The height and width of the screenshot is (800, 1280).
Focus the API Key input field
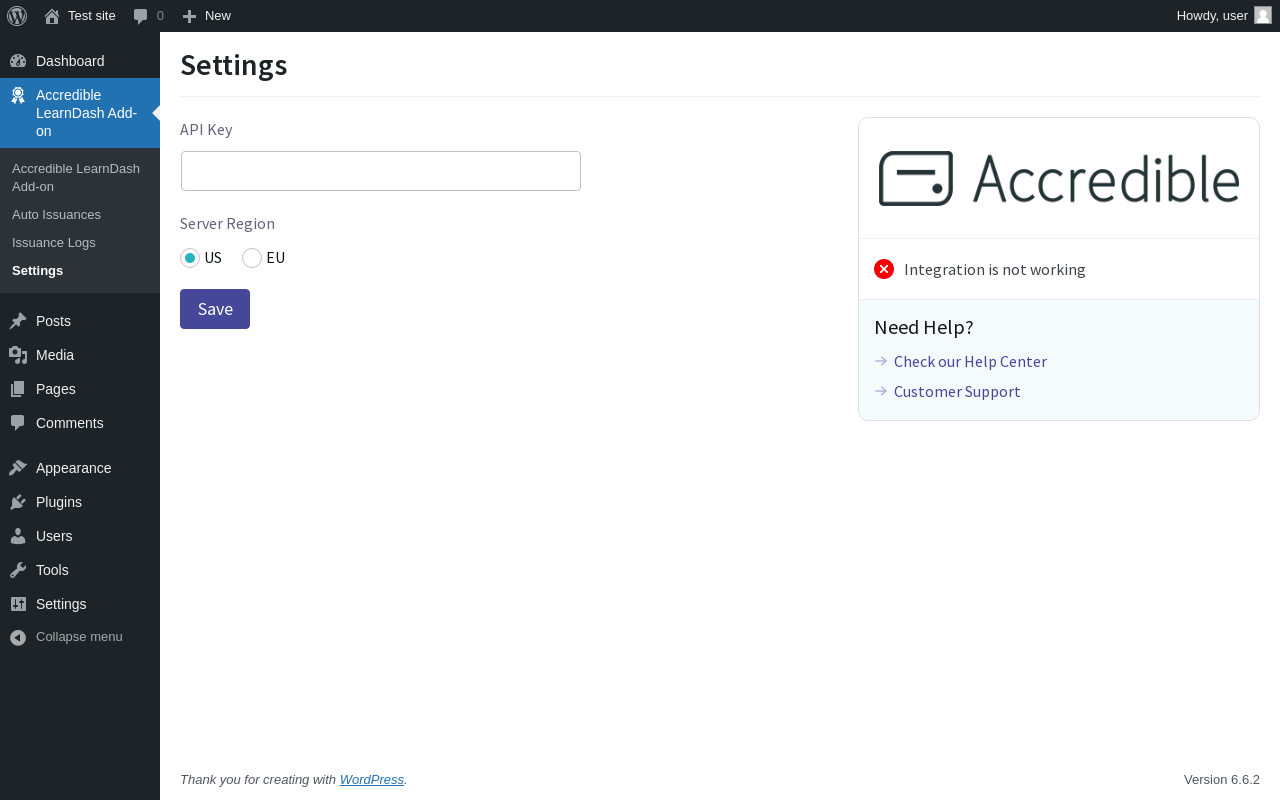(381, 171)
